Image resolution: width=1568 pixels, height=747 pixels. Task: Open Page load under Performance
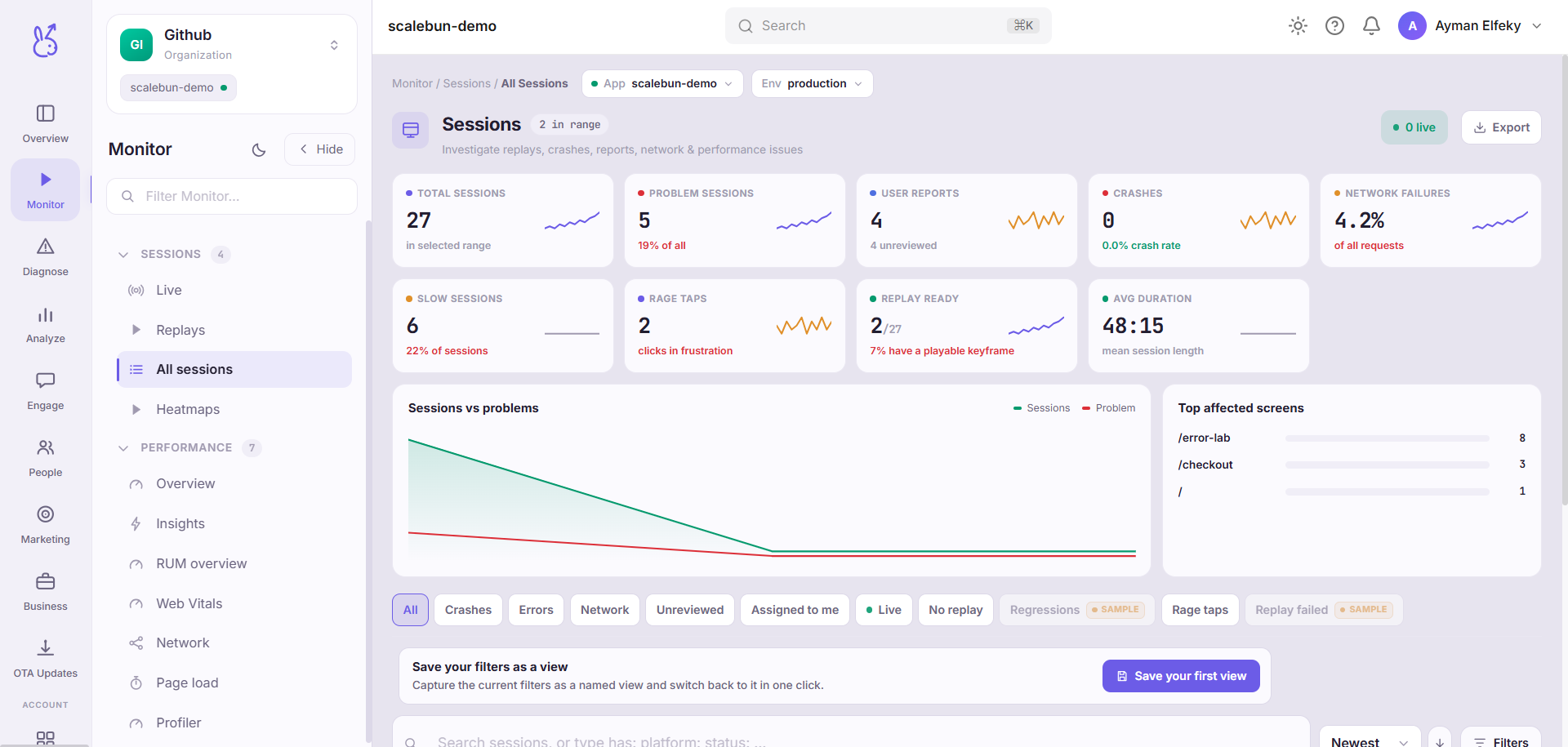coord(234,683)
